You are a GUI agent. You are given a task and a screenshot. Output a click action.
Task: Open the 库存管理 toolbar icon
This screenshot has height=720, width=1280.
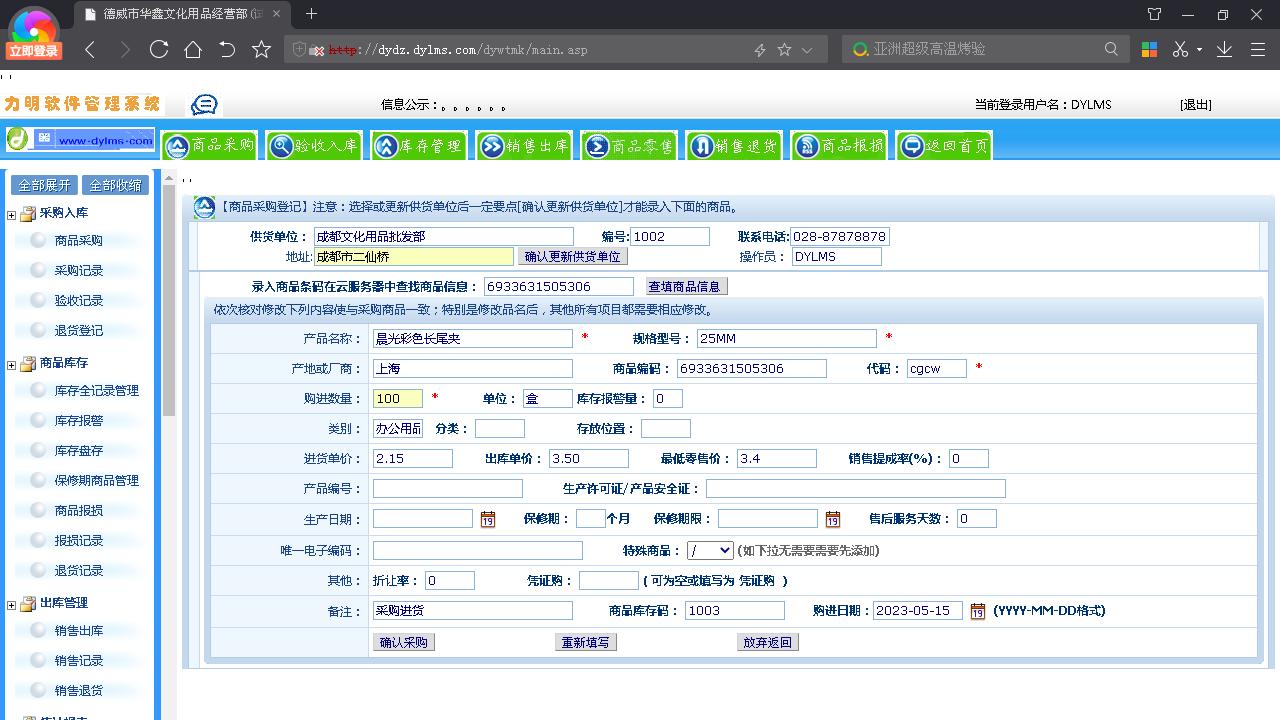click(x=419, y=145)
